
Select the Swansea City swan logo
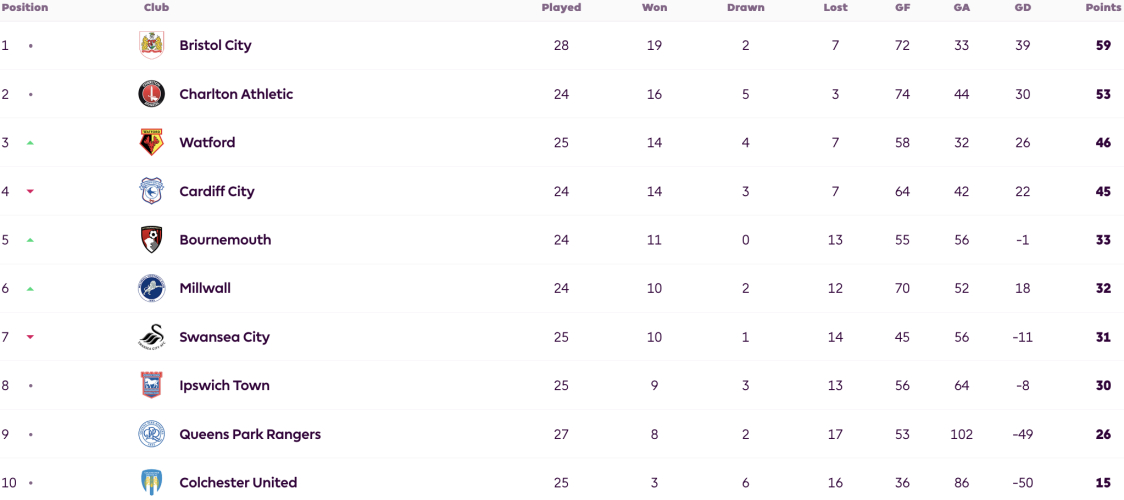click(151, 337)
